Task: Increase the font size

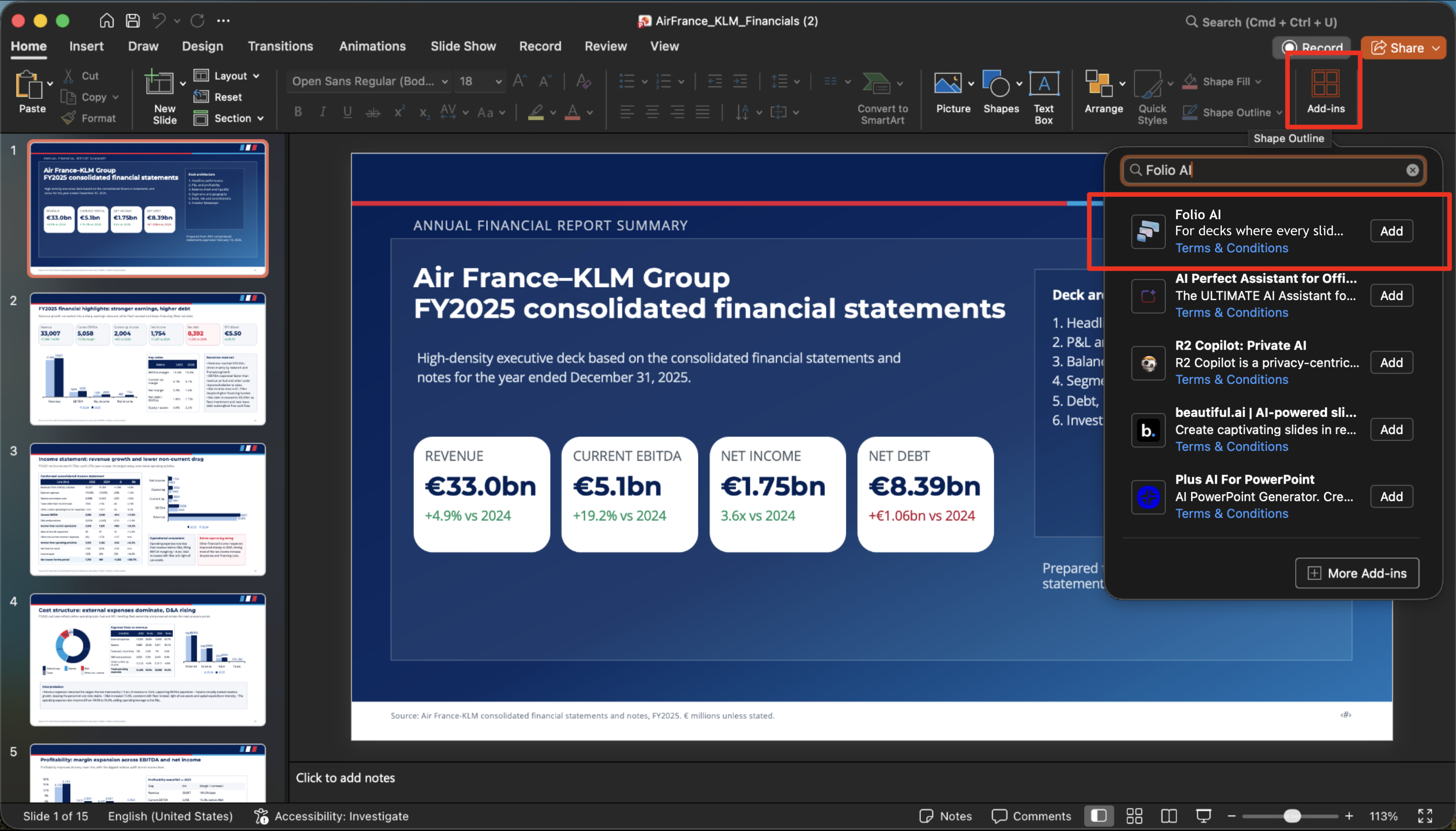Action: pyautogui.click(x=519, y=81)
